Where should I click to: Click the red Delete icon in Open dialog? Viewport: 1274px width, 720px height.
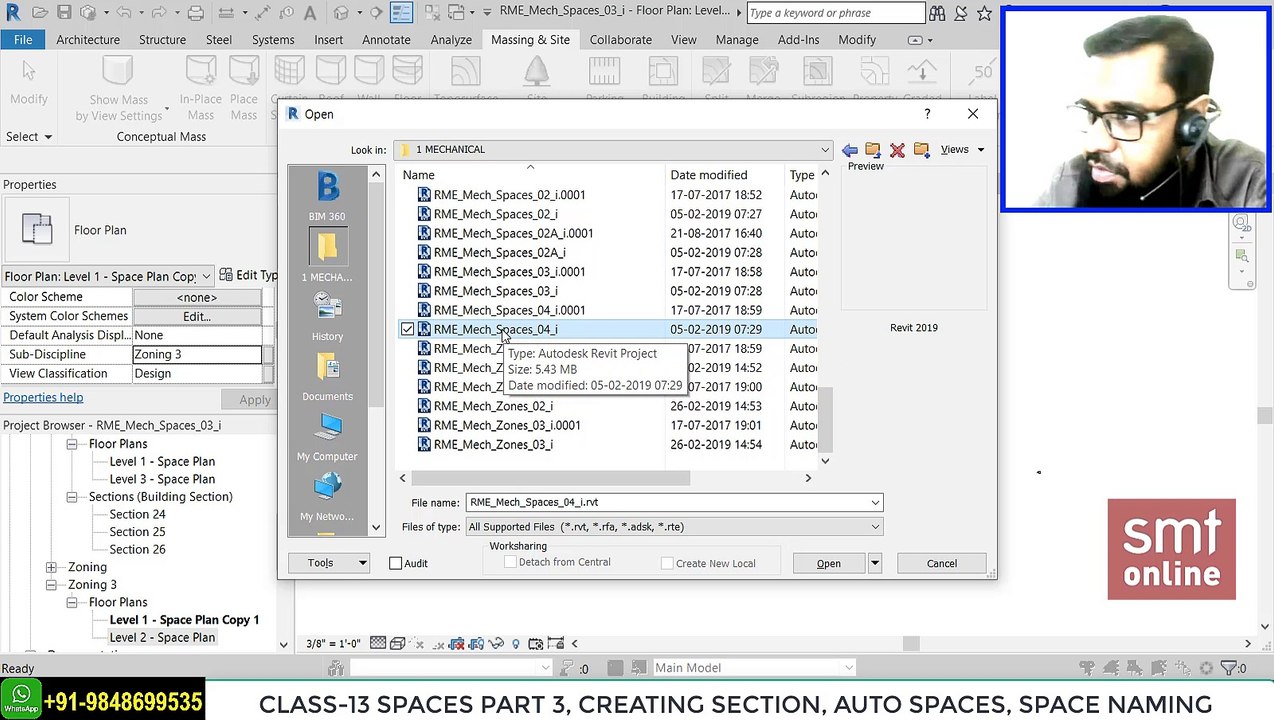click(x=897, y=150)
